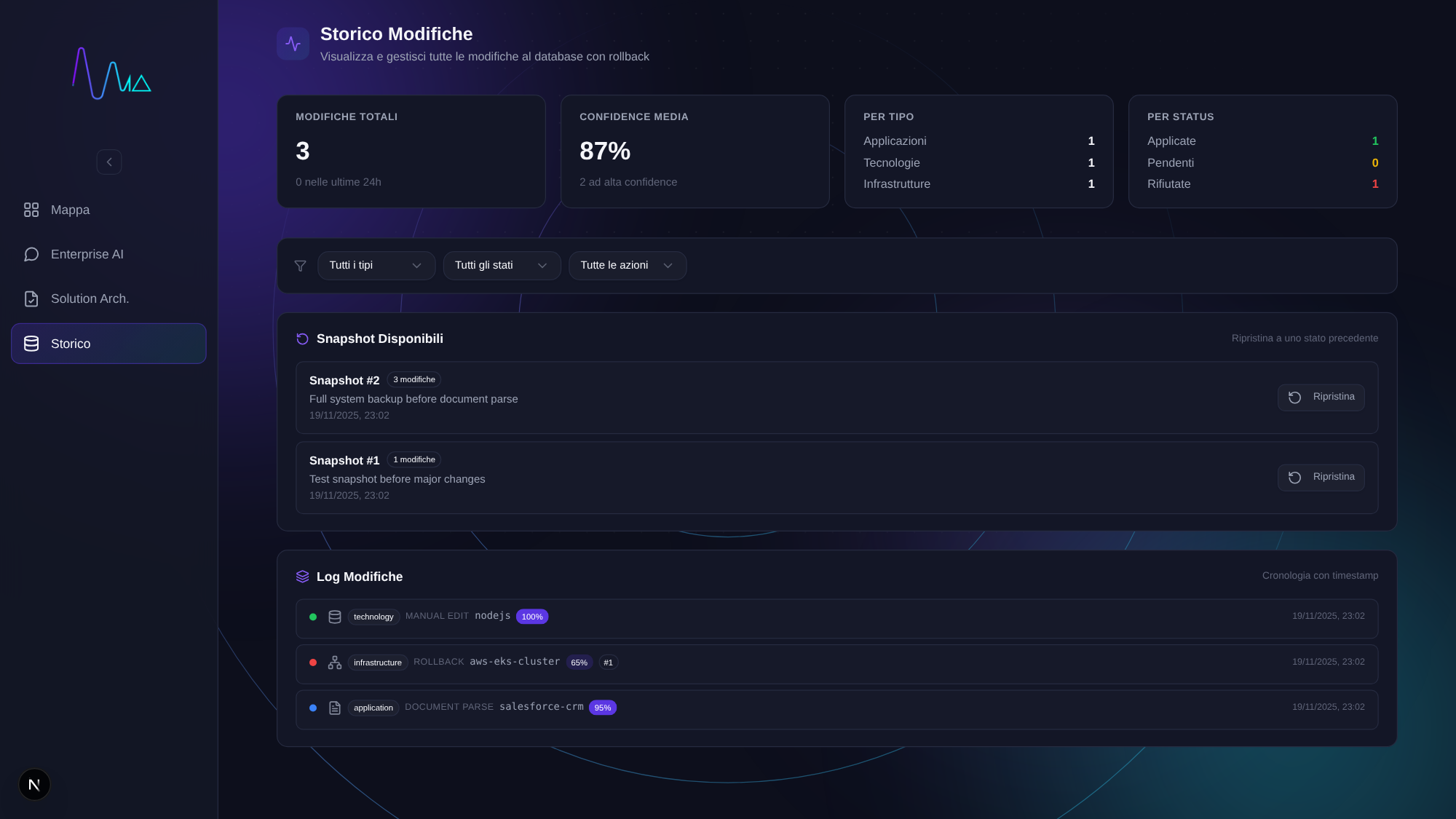This screenshot has height=819, width=1456.
Task: Click the app waveform logo in sidebar
Action: point(111,73)
